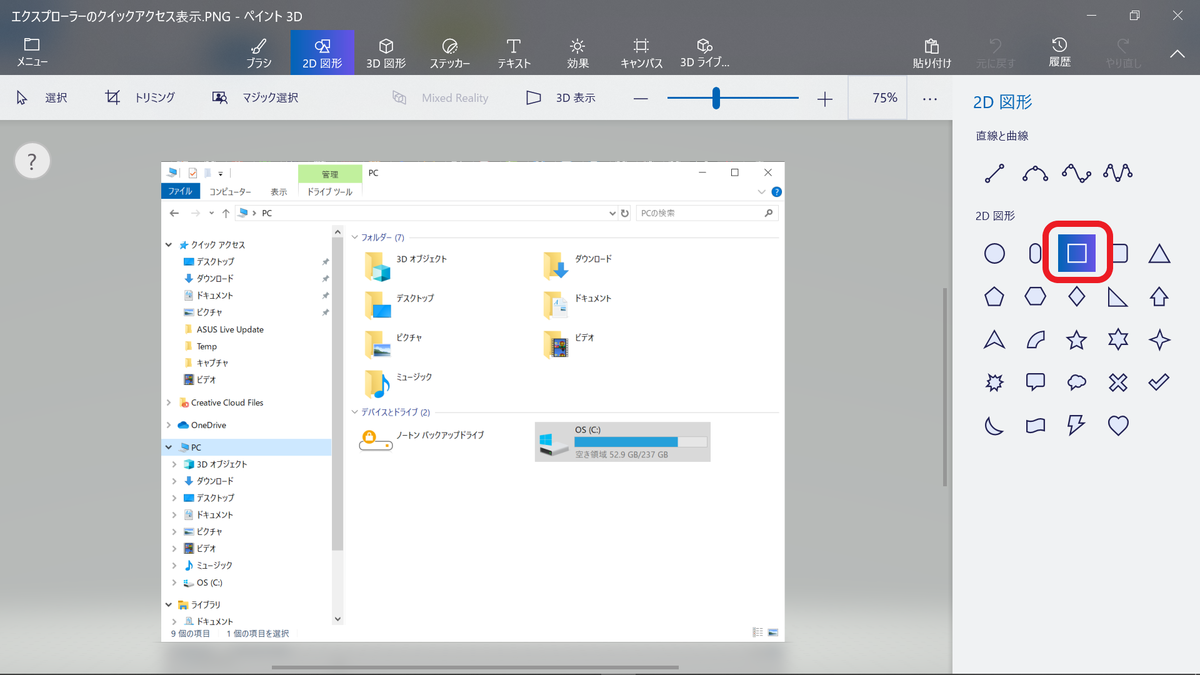Switch to the テキスト tool tab
The image size is (1200, 675).
pos(514,52)
